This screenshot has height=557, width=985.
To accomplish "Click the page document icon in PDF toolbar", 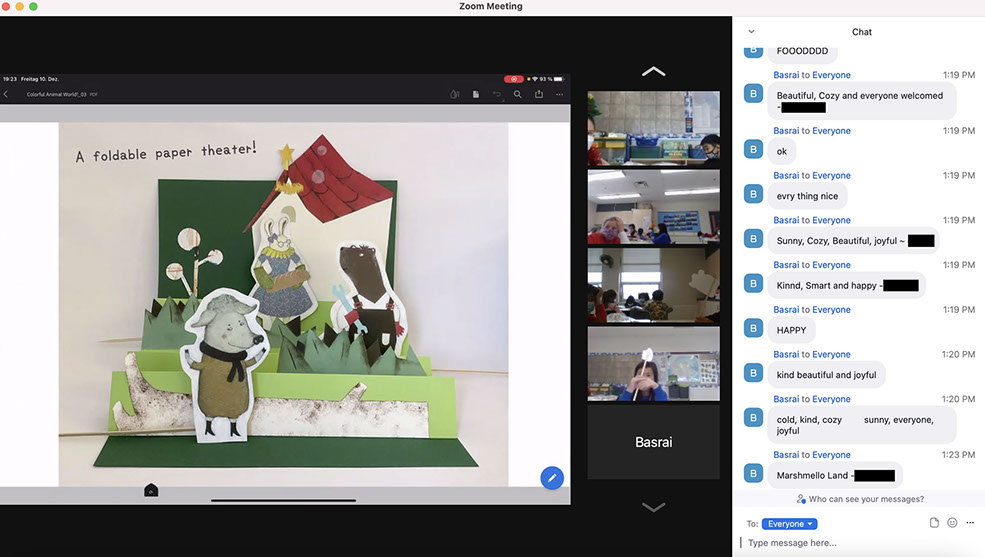I will (476, 94).
